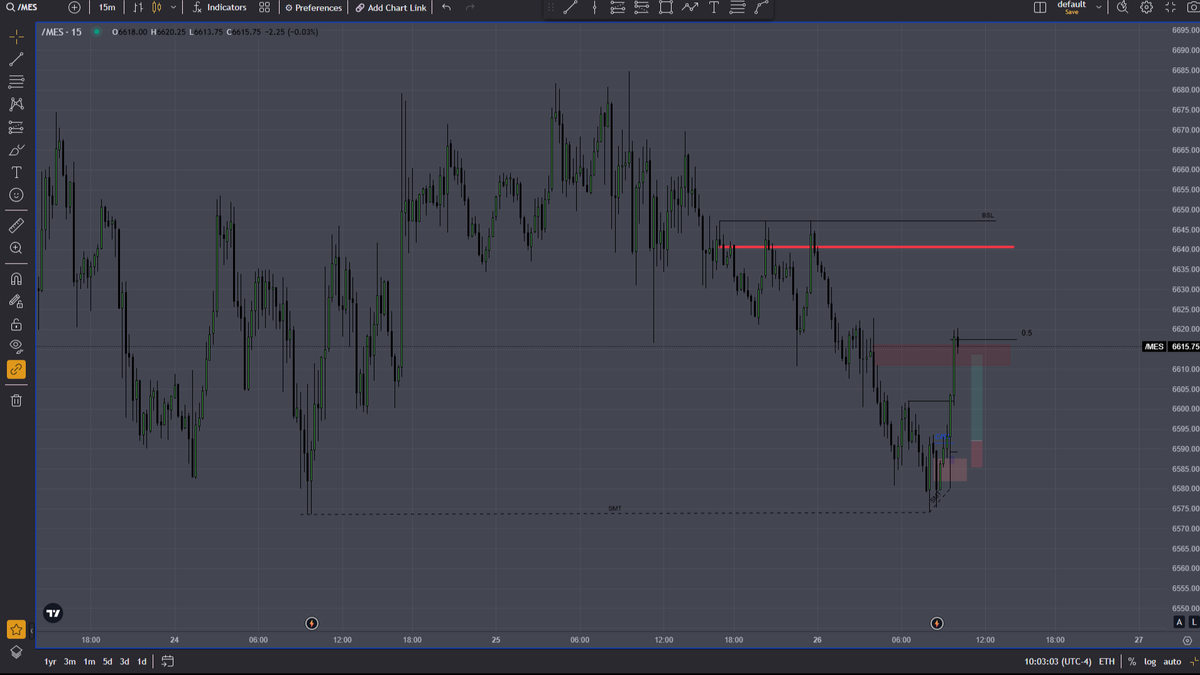Open the ETH session menu

point(1107,661)
